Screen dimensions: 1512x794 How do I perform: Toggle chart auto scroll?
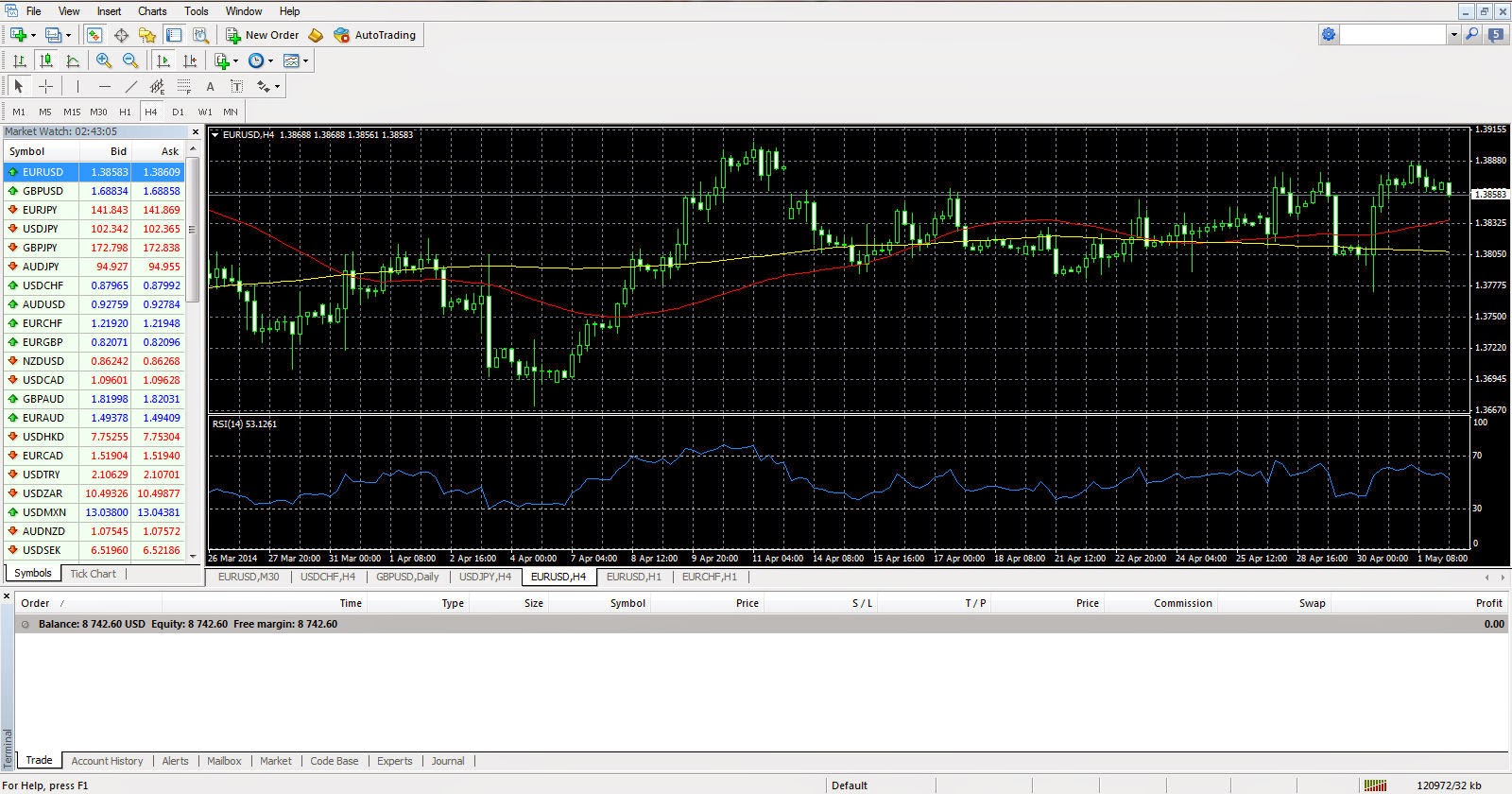click(x=163, y=60)
